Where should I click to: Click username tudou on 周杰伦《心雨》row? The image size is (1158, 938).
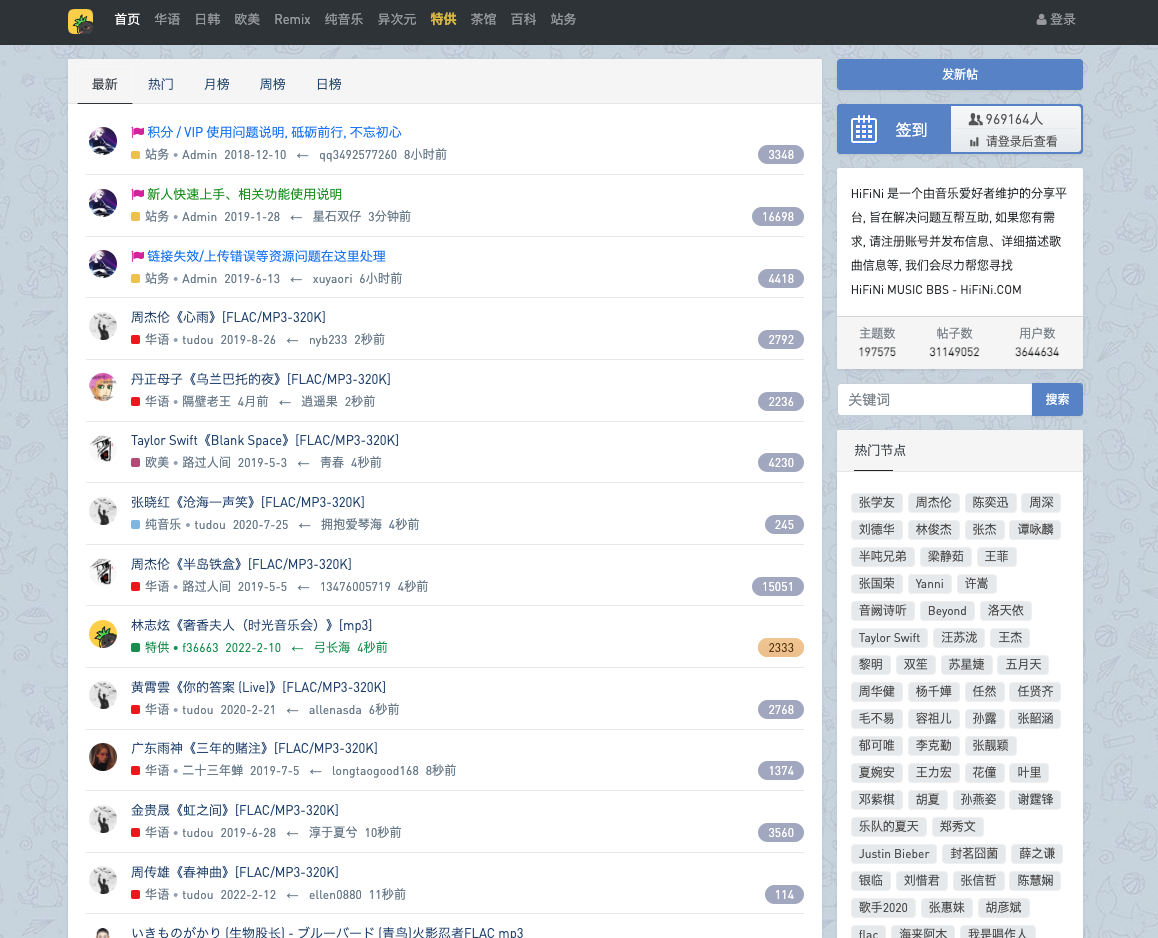pyautogui.click(x=198, y=340)
